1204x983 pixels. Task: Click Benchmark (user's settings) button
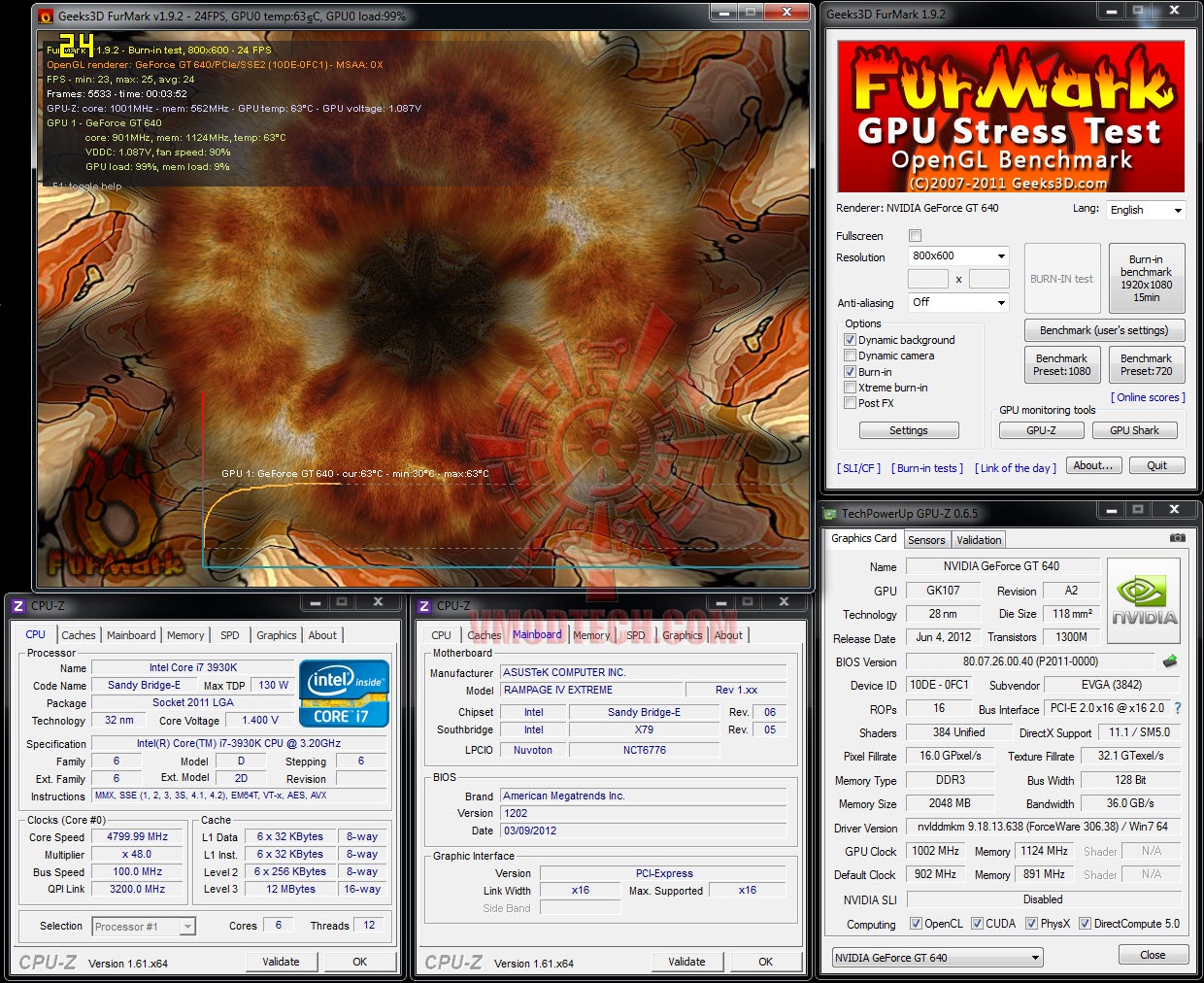click(1104, 330)
